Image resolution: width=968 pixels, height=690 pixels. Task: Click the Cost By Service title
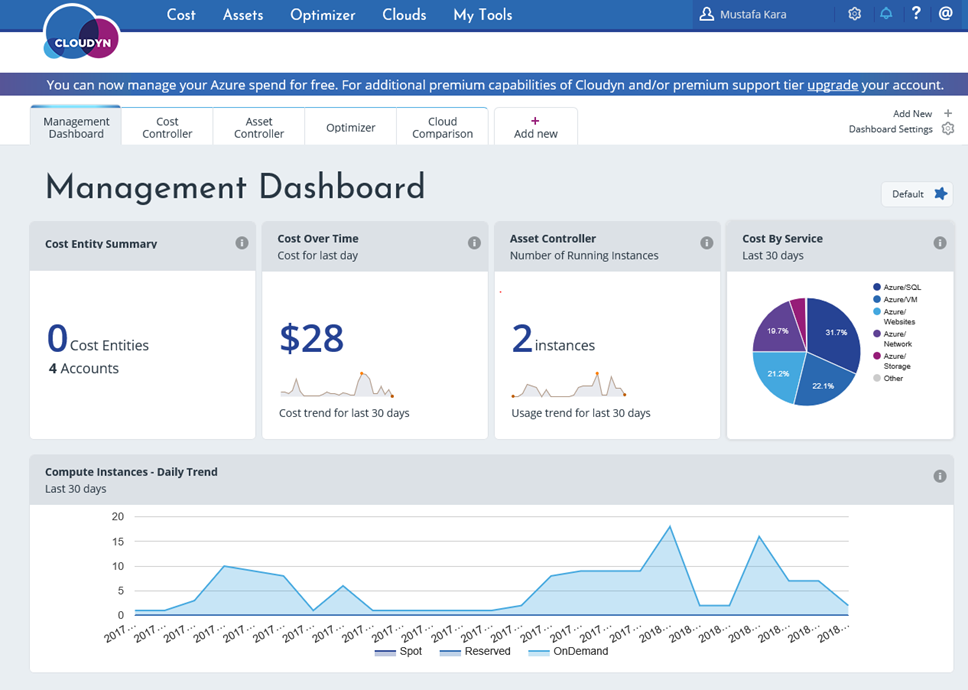pyautogui.click(x=782, y=238)
